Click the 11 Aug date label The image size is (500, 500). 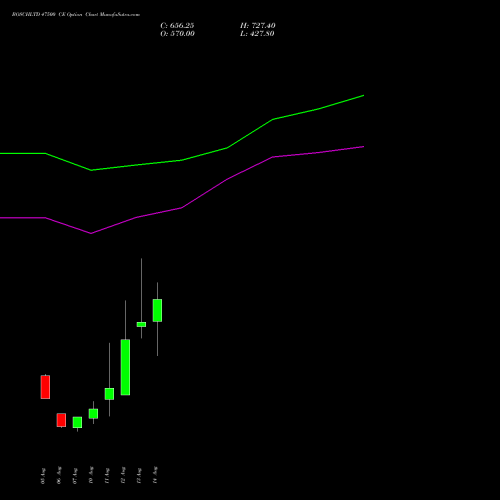(x=107, y=476)
